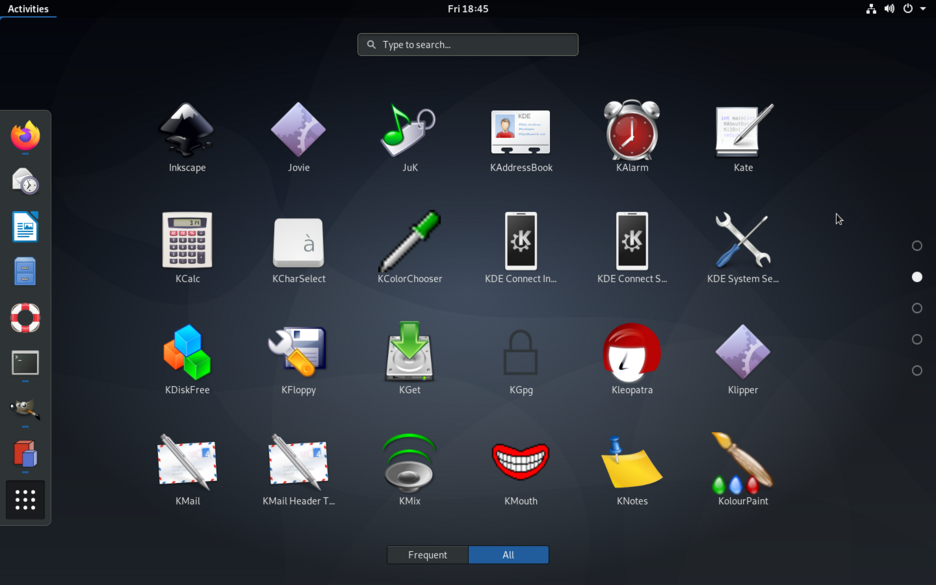This screenshot has width=936, height=585.
Task: Open the Files cabinet icon in the dock
Action: pyautogui.click(x=25, y=272)
